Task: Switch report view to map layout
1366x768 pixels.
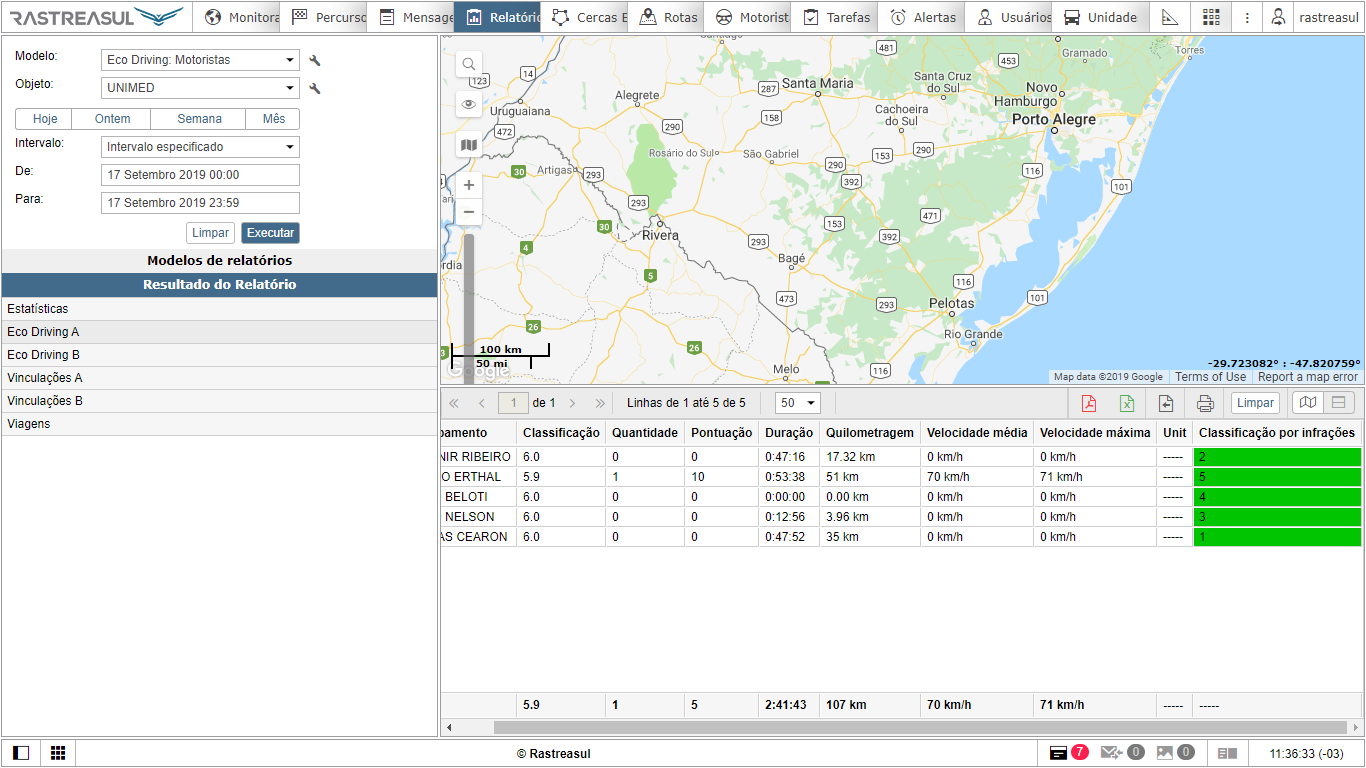Action: (x=1307, y=403)
